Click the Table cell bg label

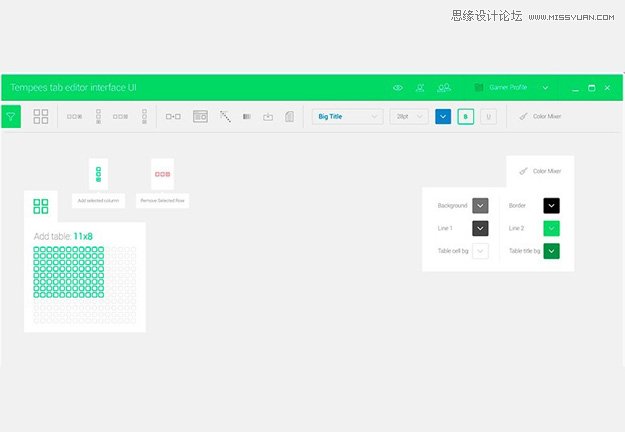[453, 251]
